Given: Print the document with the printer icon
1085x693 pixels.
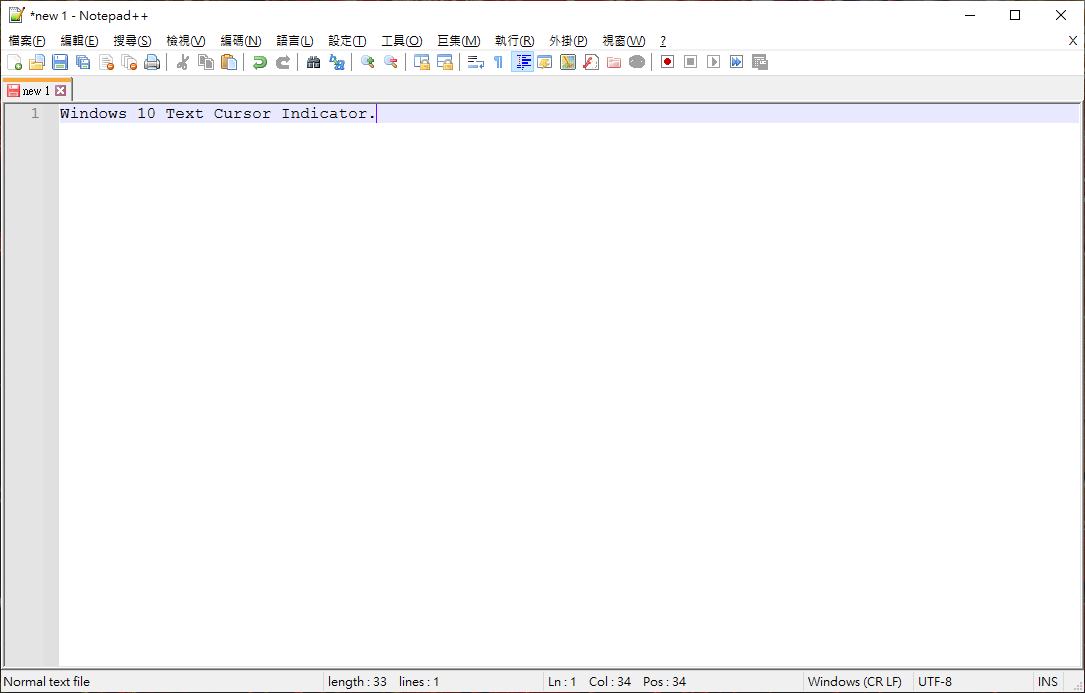Looking at the screenshot, I should (152, 62).
